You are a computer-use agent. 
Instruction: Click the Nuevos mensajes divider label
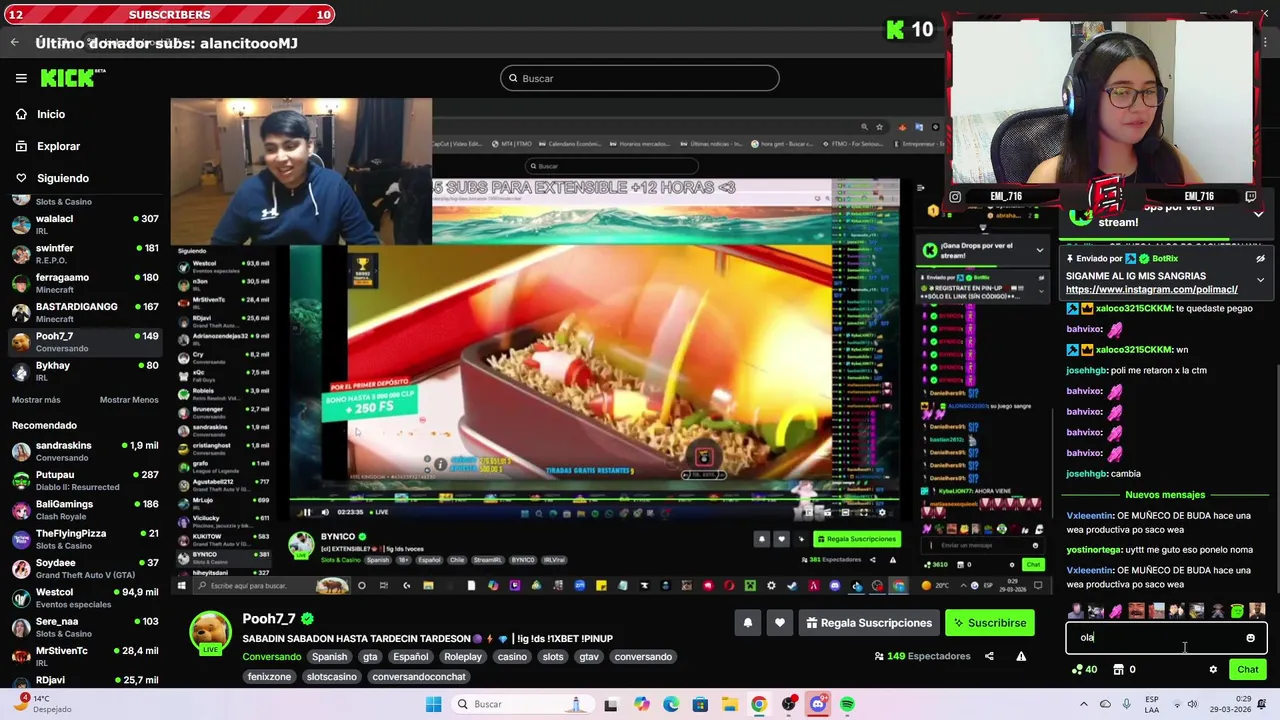[1165, 495]
